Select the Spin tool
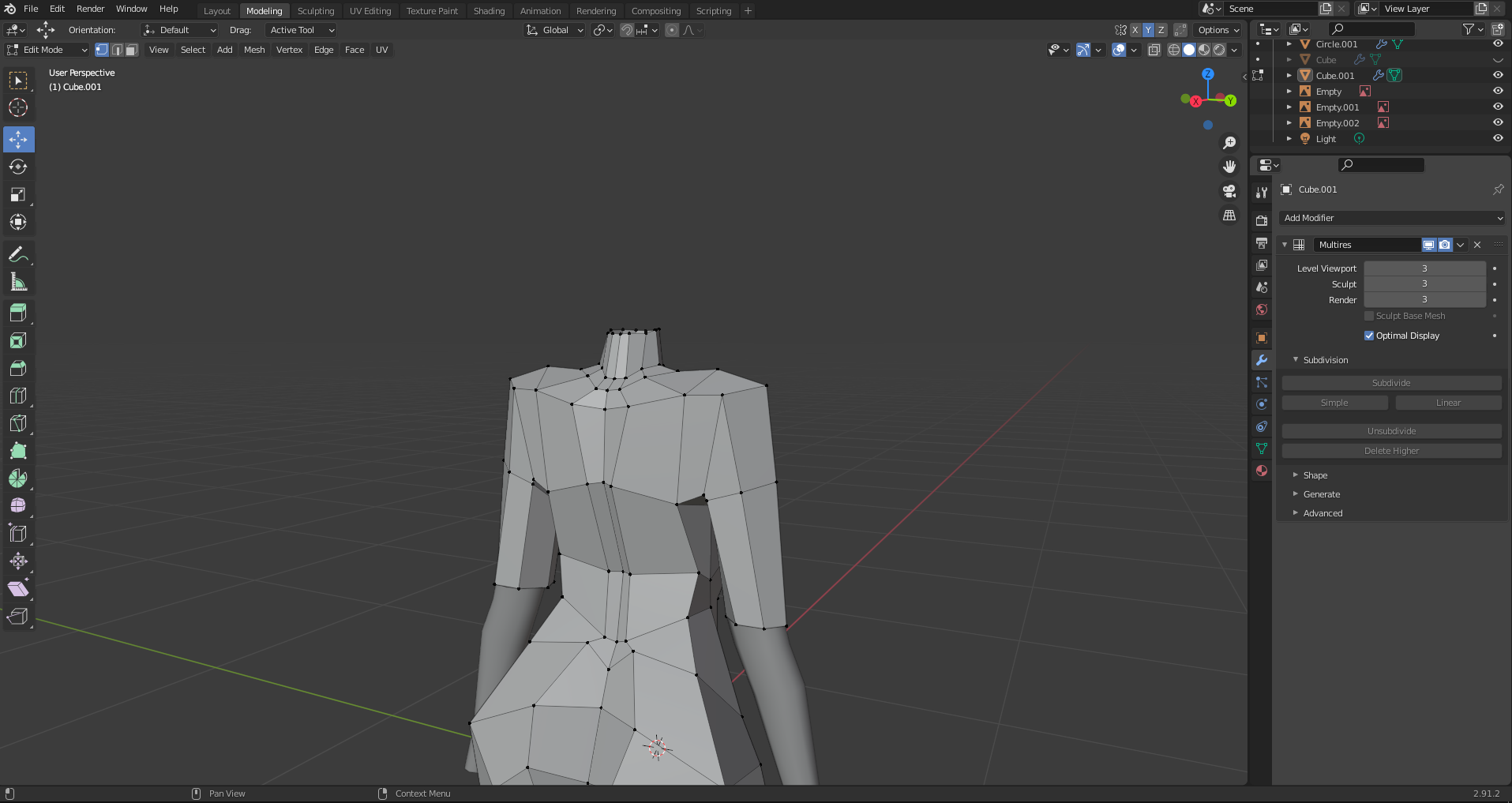The image size is (1512, 803). click(x=18, y=478)
